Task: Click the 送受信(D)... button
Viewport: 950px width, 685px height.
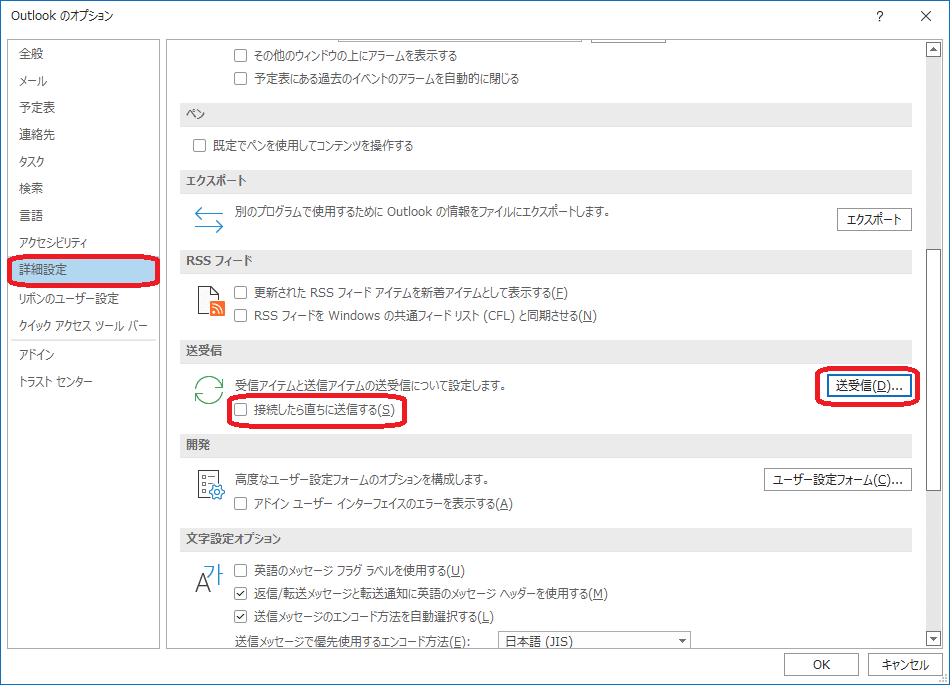Action: coord(869,386)
